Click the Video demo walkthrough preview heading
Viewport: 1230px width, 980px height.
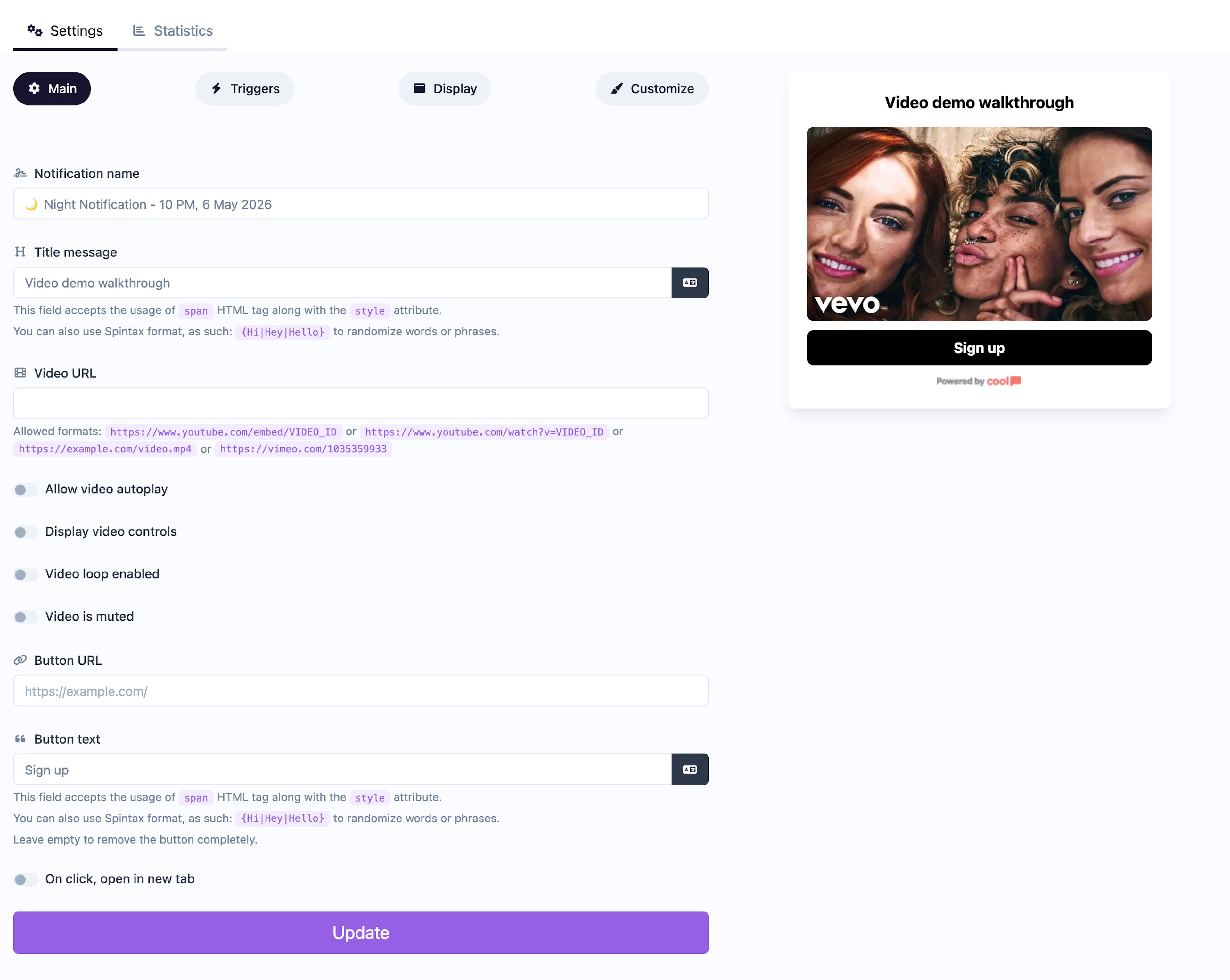[x=979, y=103]
